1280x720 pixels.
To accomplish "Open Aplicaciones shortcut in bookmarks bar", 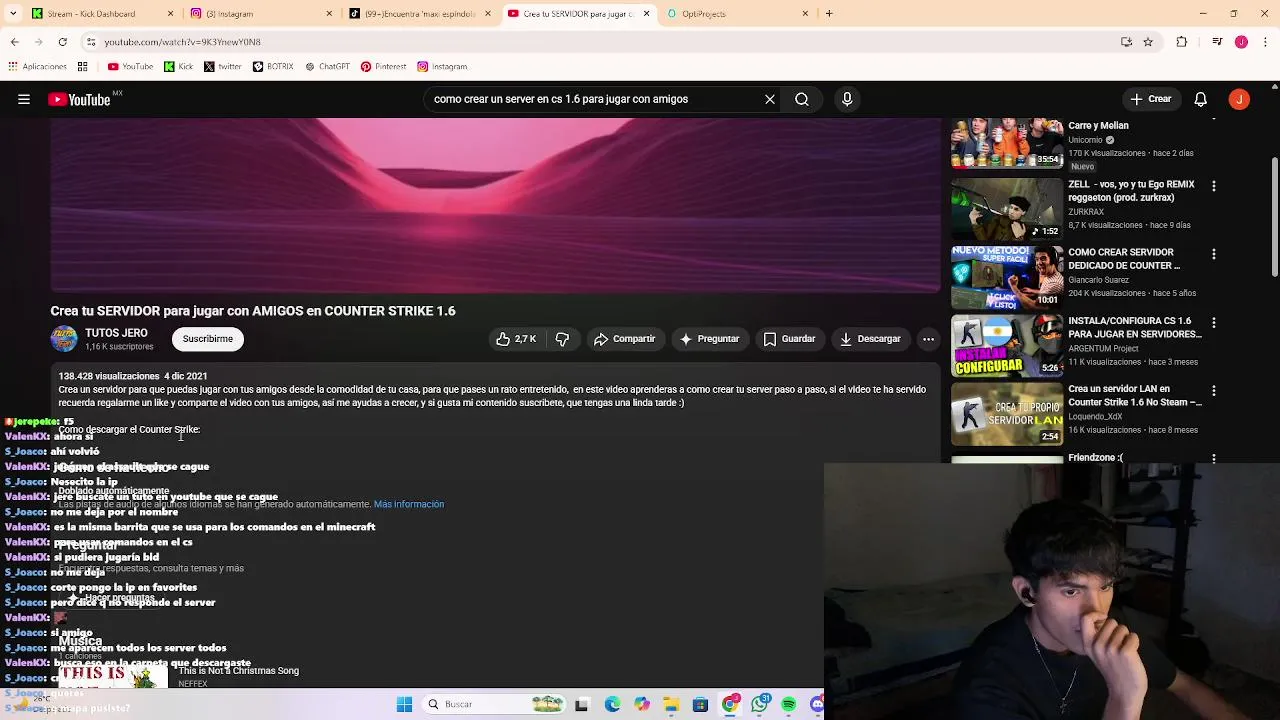I will pyautogui.click(x=37, y=67).
